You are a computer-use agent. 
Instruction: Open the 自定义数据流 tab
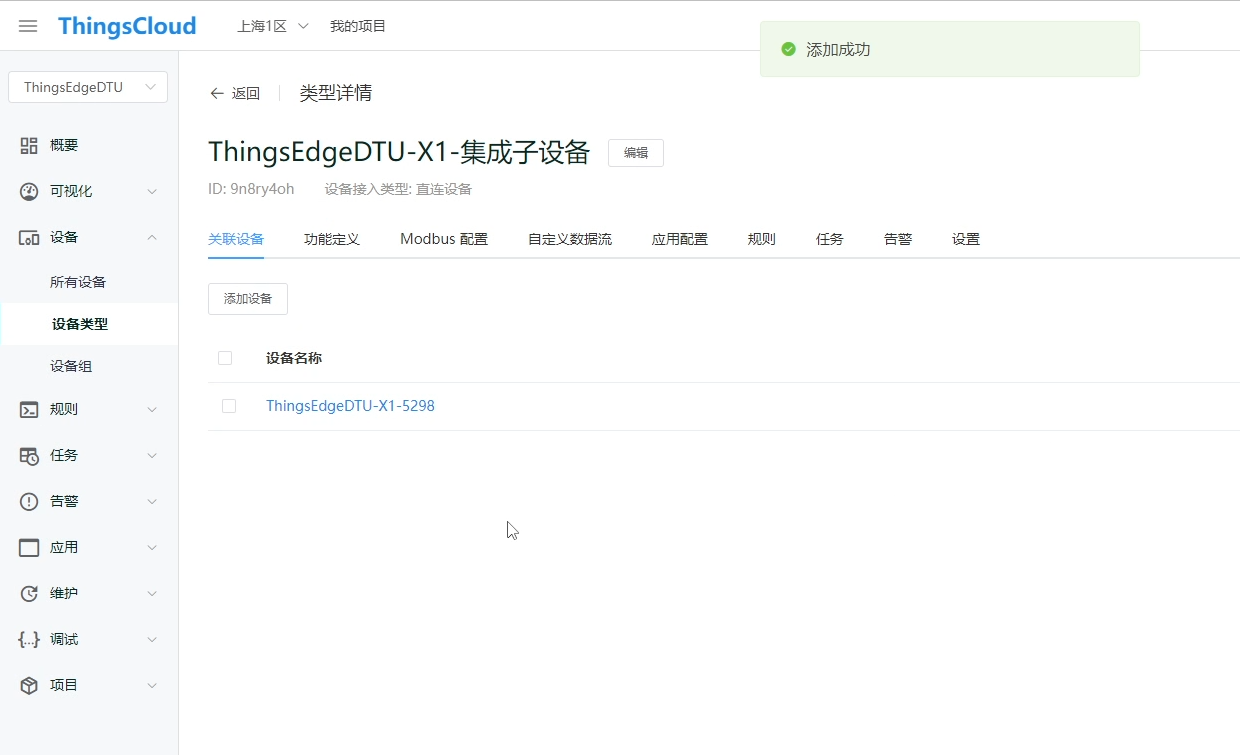click(570, 239)
